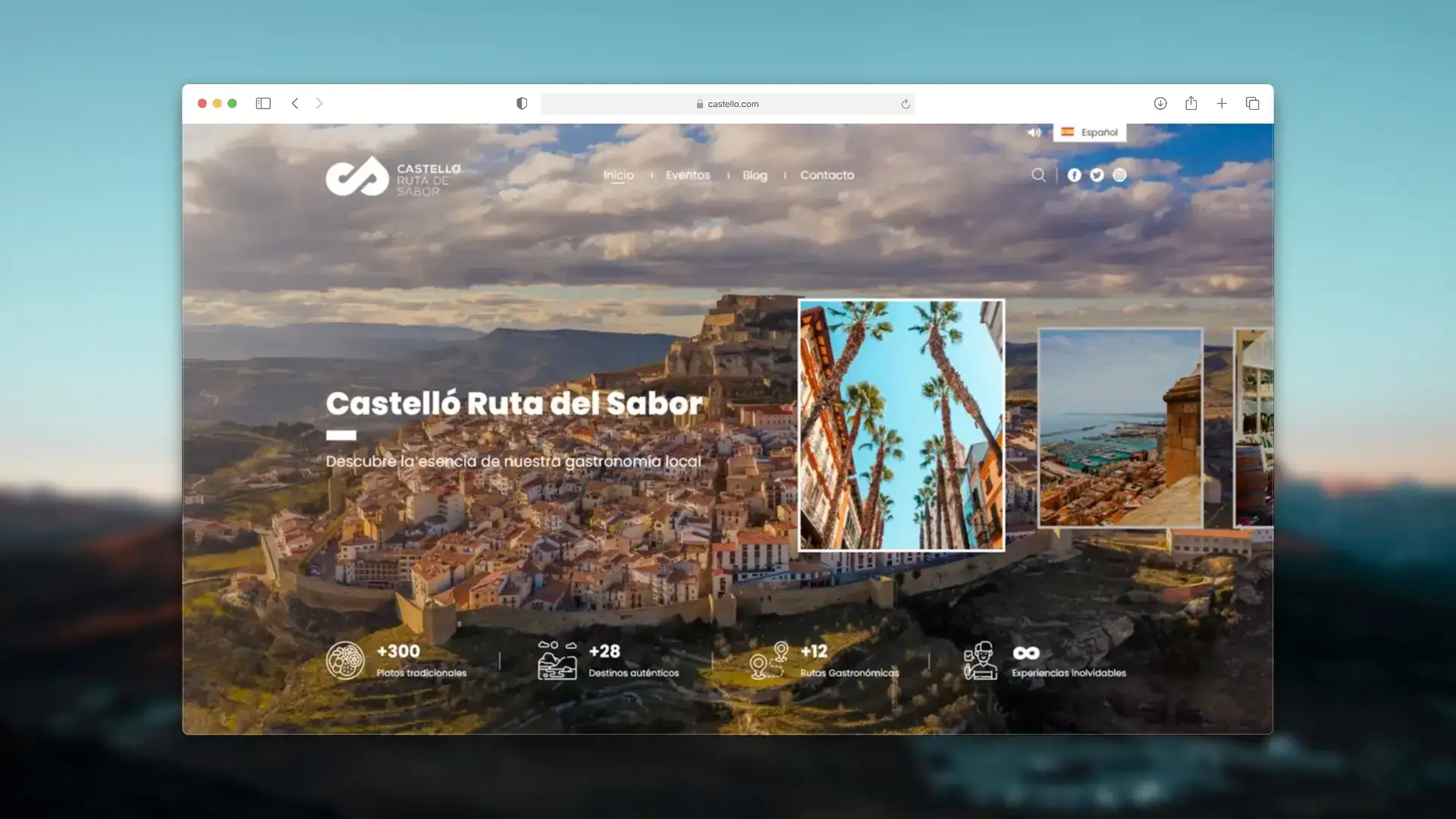This screenshot has width=1456, height=819.
Task: Select the Eventos menu item
Action: tap(687, 175)
